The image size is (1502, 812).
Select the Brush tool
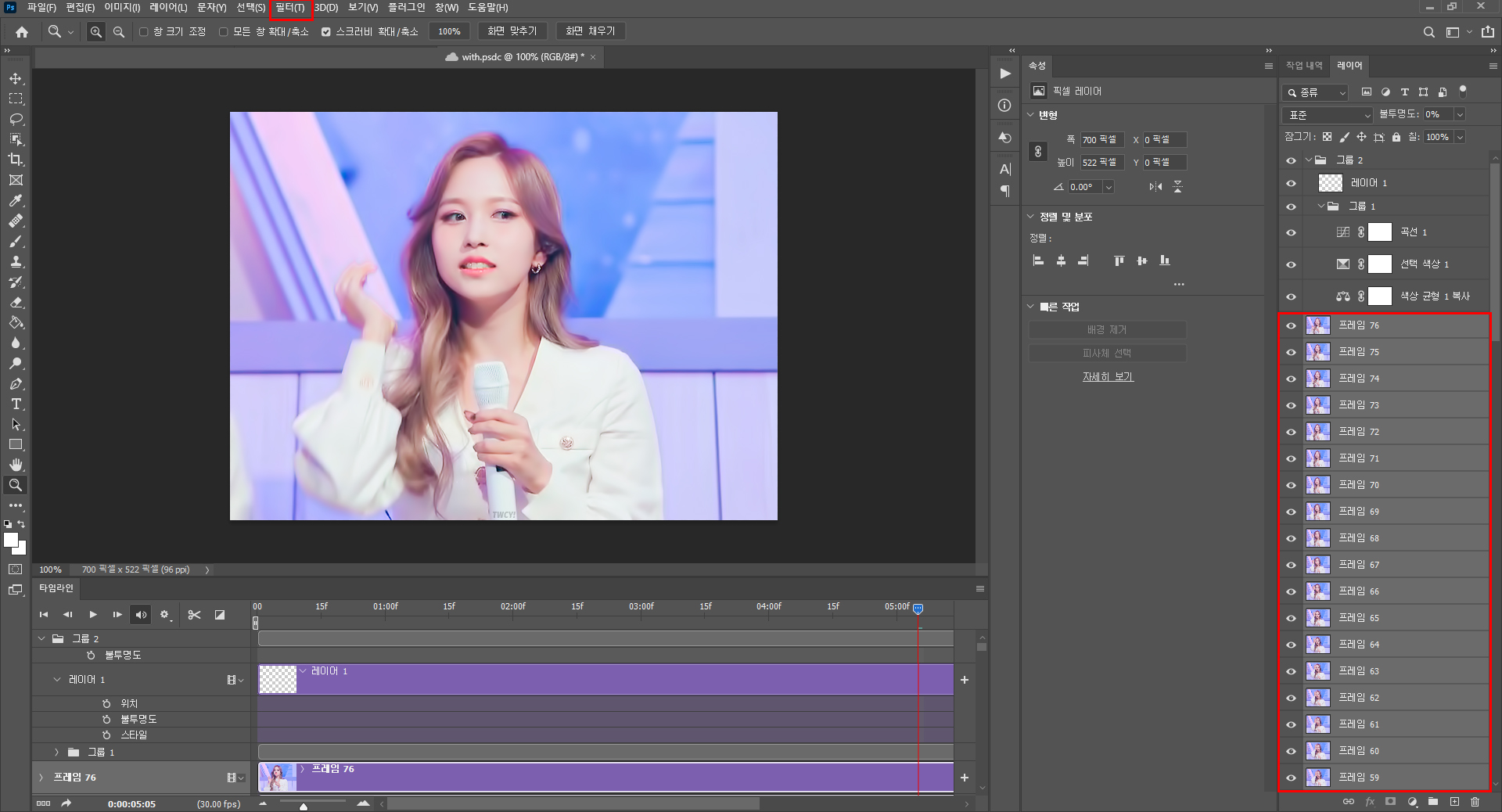pos(16,242)
